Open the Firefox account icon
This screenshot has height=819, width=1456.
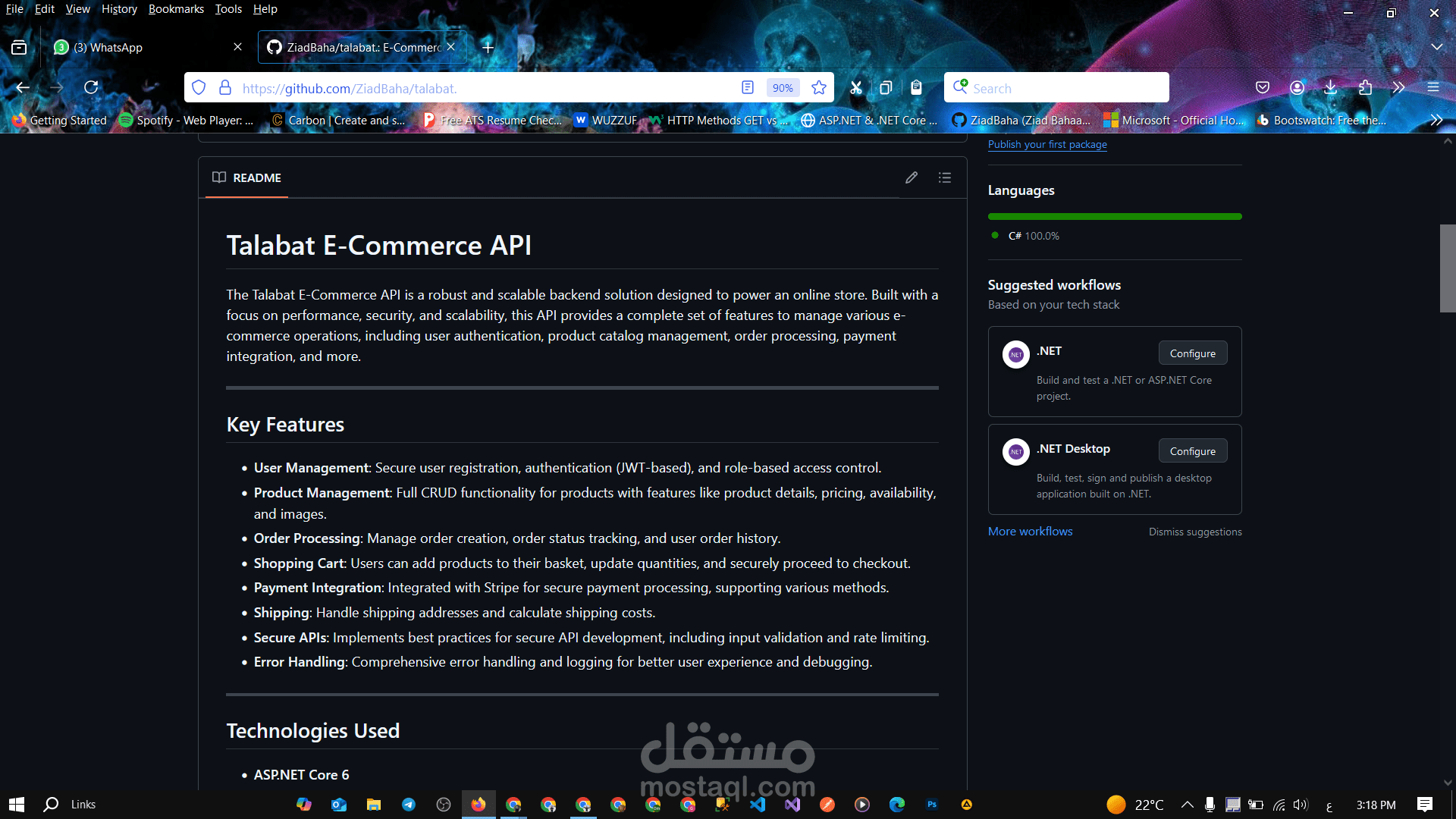(x=1297, y=88)
